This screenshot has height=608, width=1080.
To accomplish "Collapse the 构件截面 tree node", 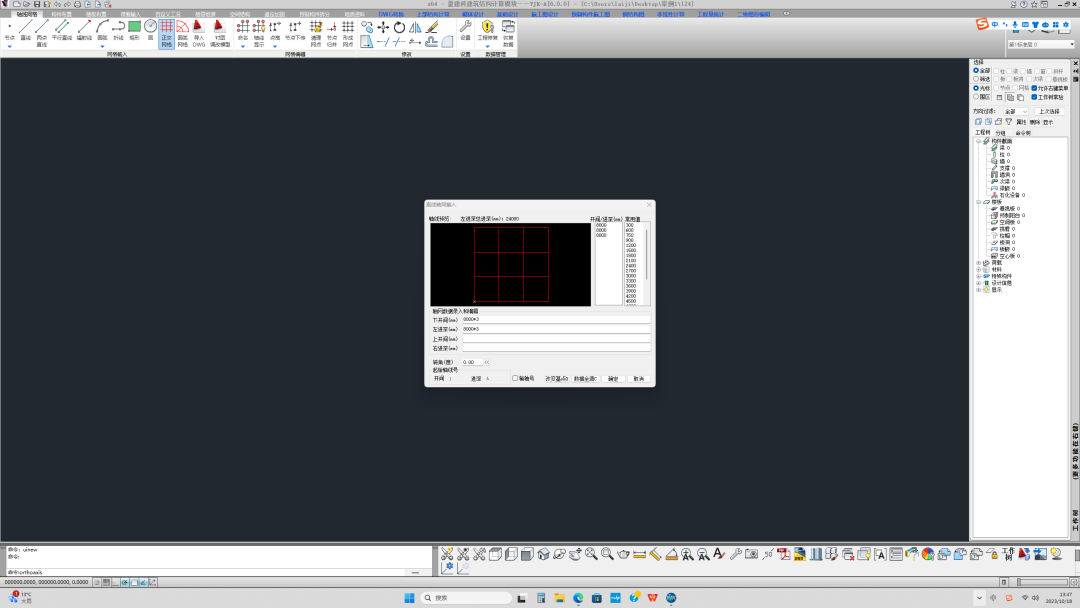I will 978,141.
